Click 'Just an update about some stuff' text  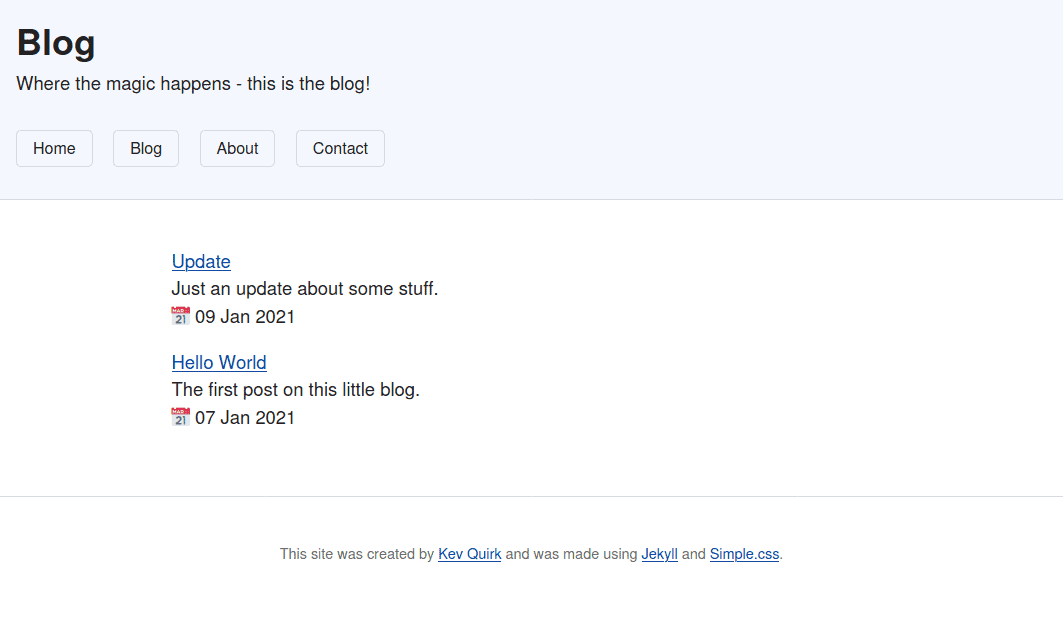click(305, 289)
